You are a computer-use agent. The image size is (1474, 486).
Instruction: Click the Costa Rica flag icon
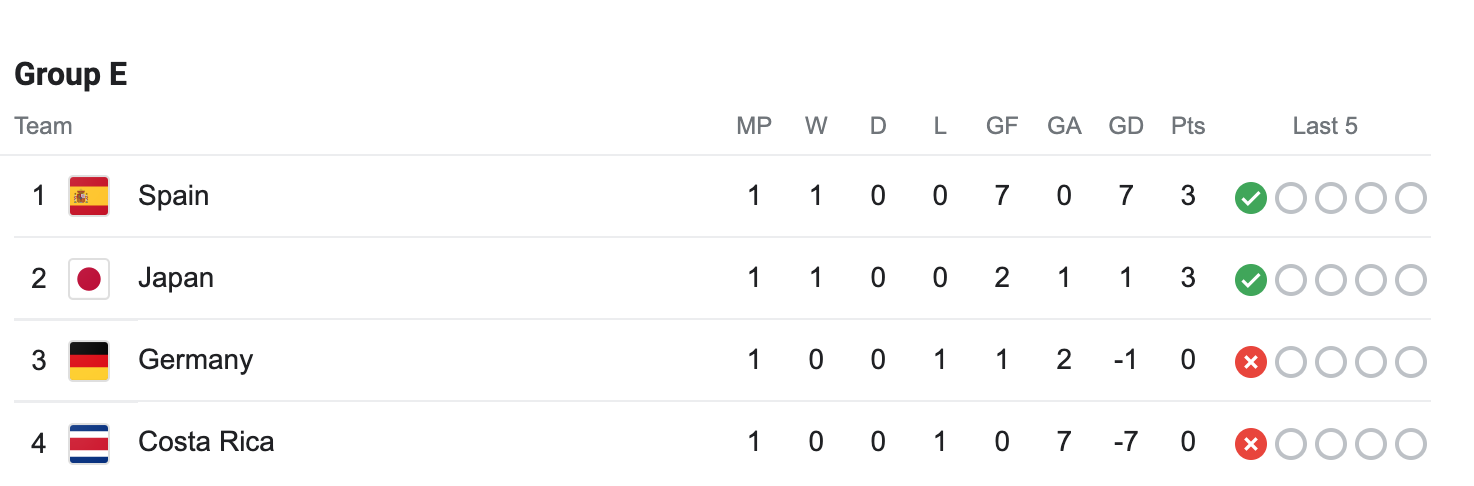[x=89, y=442]
